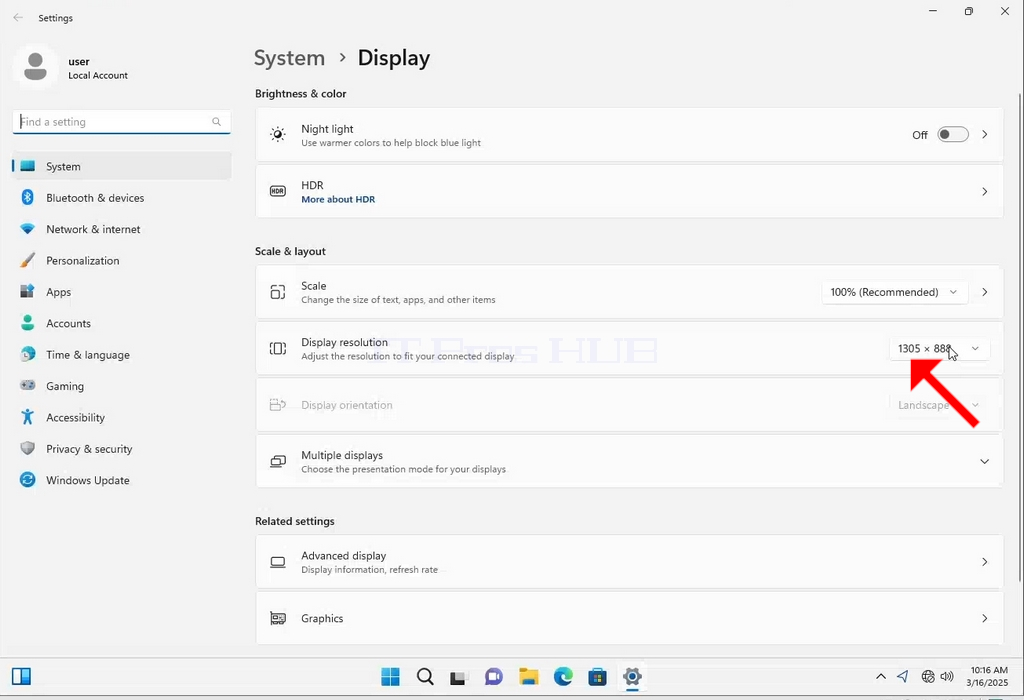Screen dimensions: 1024x700
Task: Open Microsoft Store from taskbar
Action: 597,676
